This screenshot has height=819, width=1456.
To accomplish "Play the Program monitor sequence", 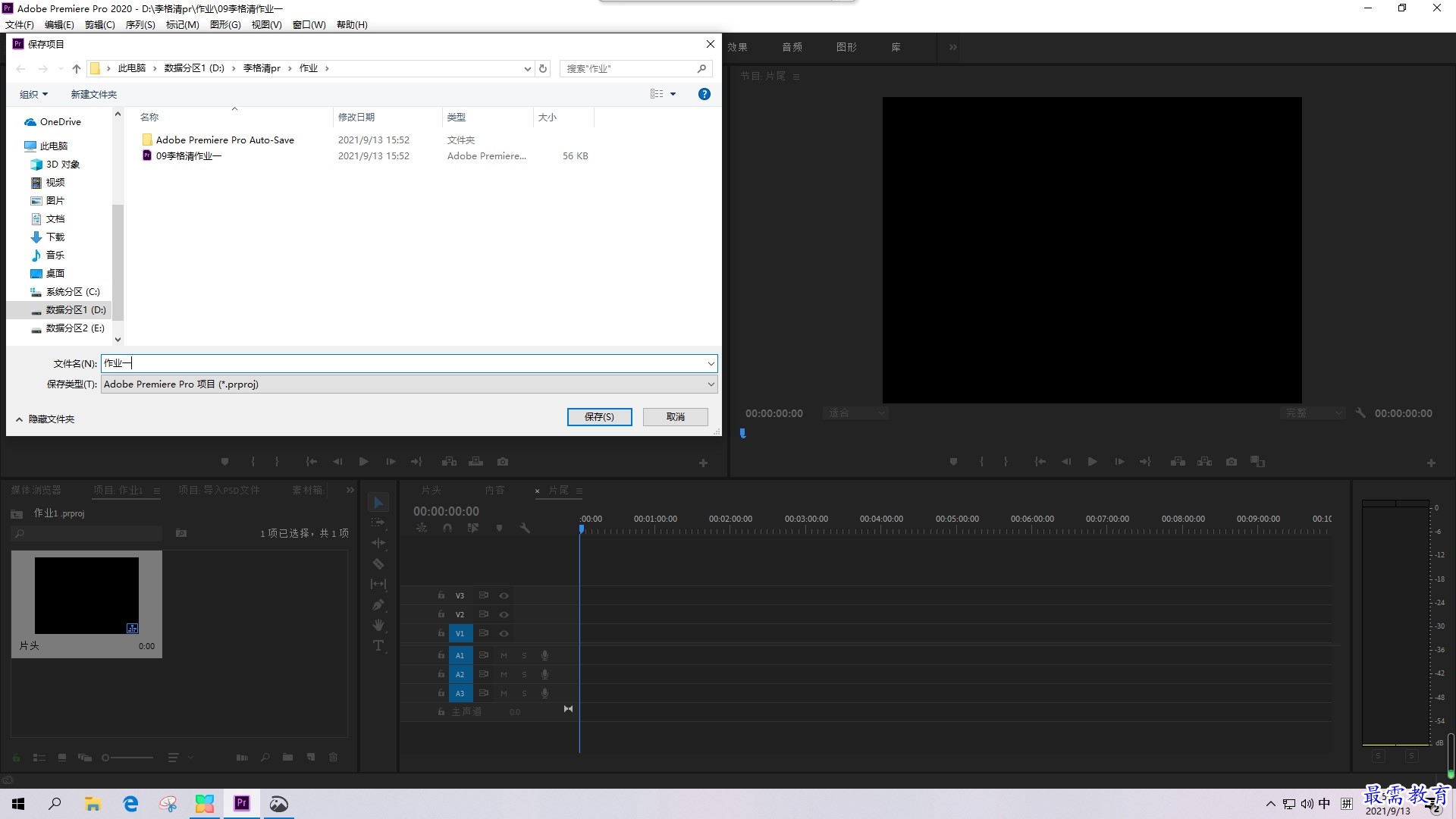I will pyautogui.click(x=1092, y=462).
